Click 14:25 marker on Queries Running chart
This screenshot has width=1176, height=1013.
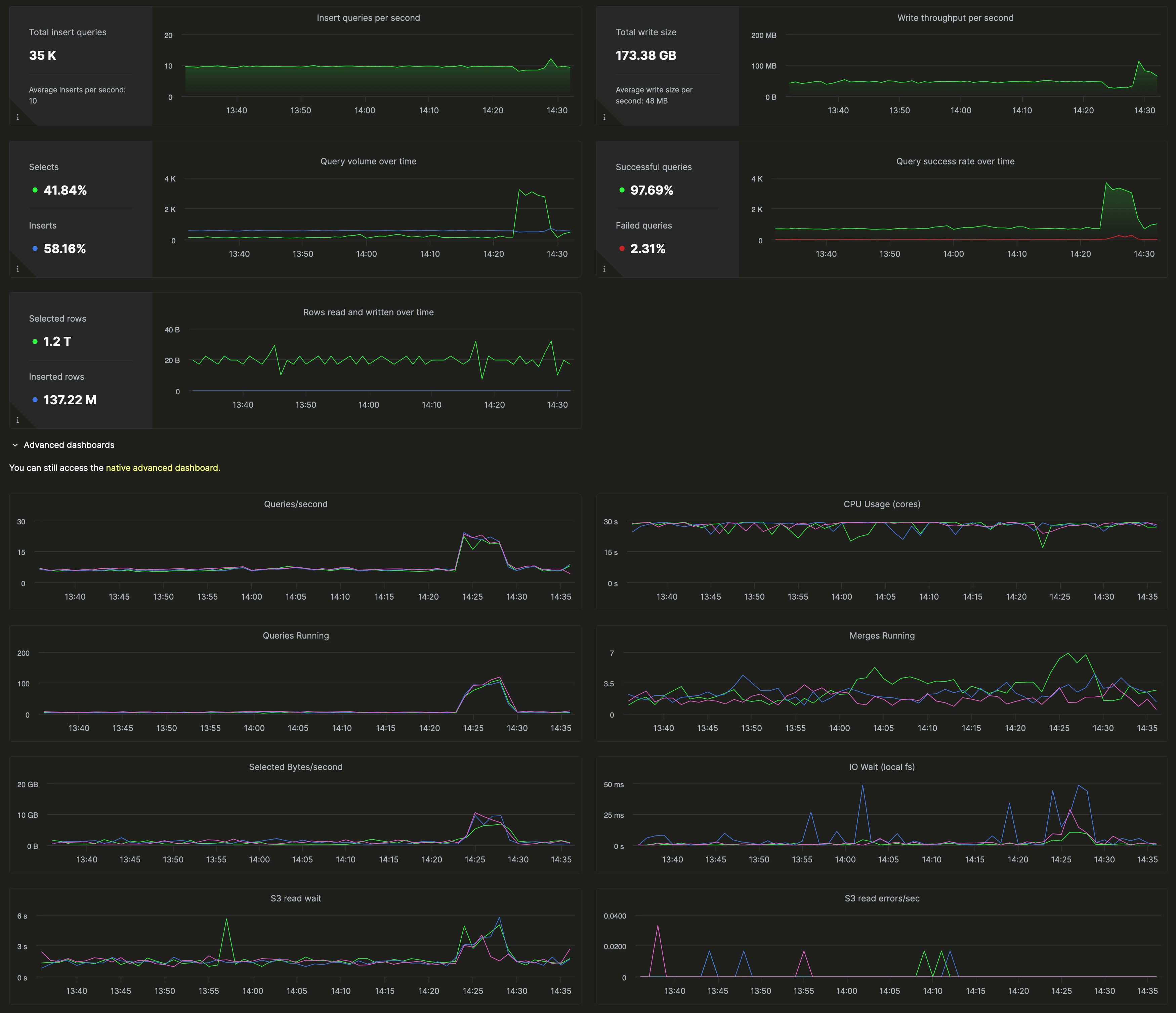click(x=473, y=728)
